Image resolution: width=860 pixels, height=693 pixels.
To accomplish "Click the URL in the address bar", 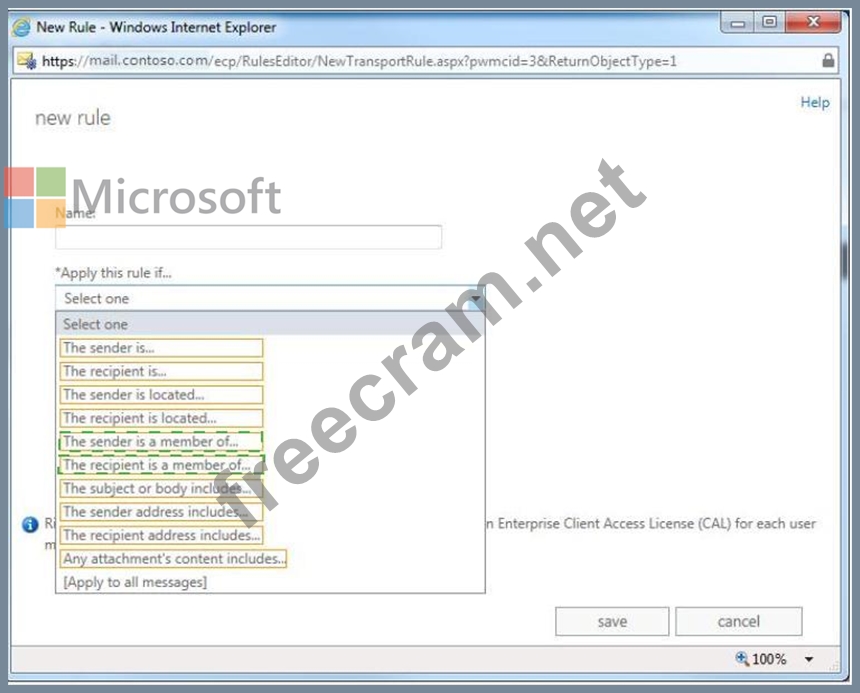I will [359, 61].
